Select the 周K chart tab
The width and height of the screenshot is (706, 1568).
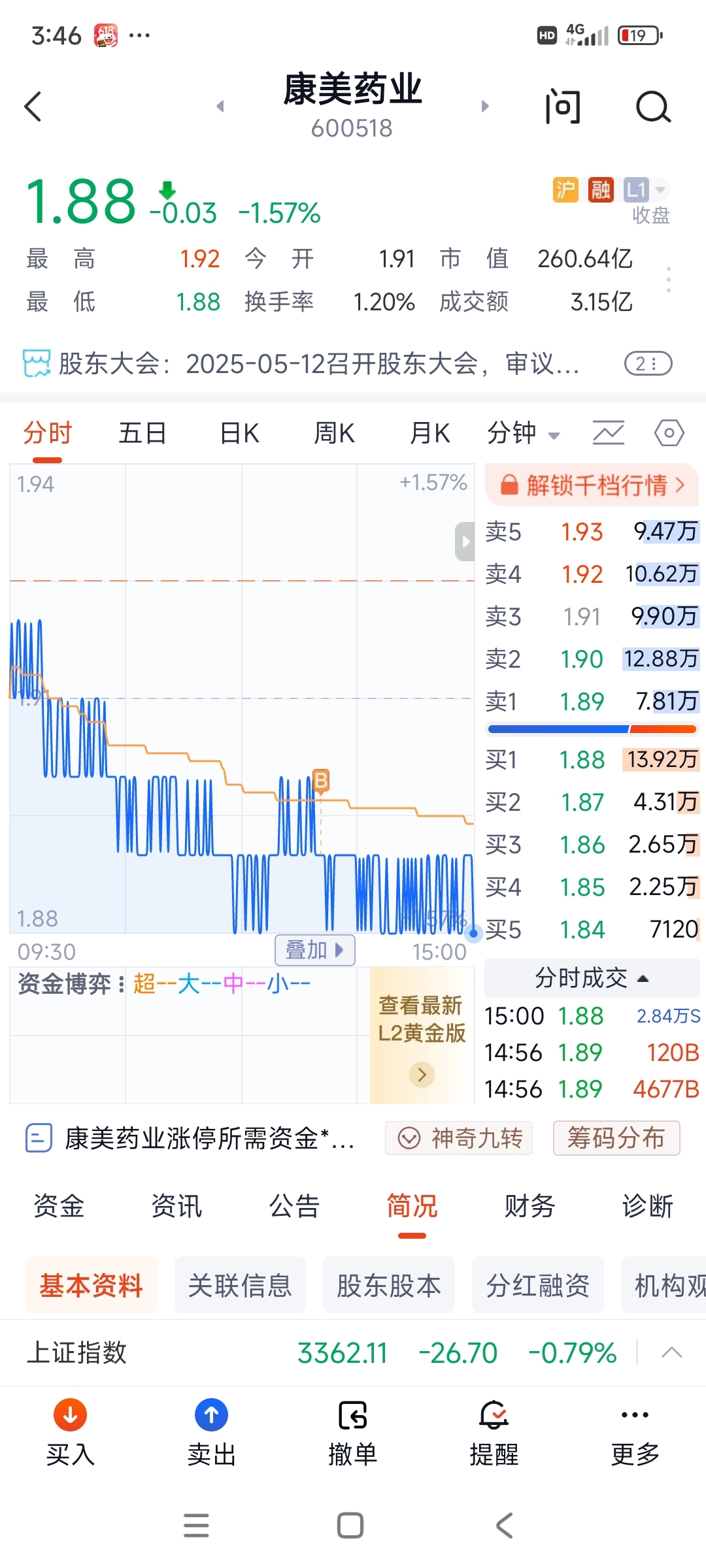point(334,433)
